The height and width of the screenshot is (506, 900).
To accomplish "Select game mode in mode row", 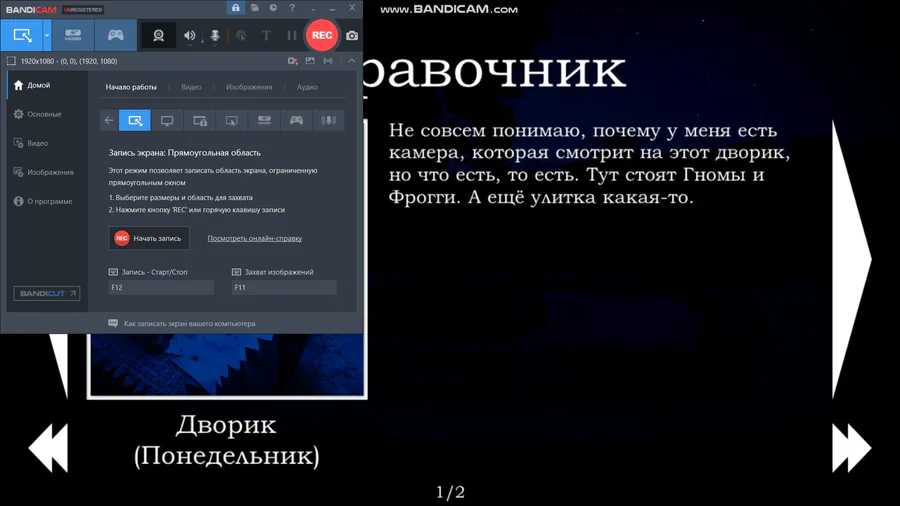I will (x=296, y=120).
